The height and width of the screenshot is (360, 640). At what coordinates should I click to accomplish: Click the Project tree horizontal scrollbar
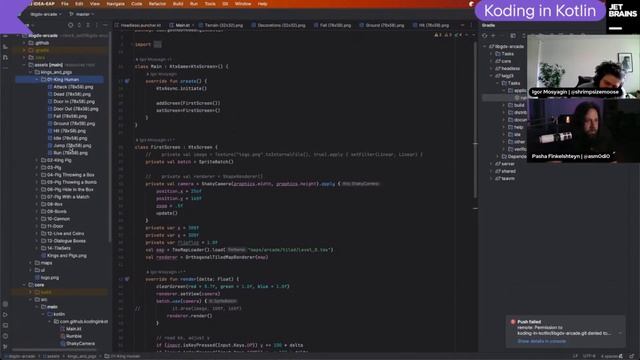coord(55,350)
